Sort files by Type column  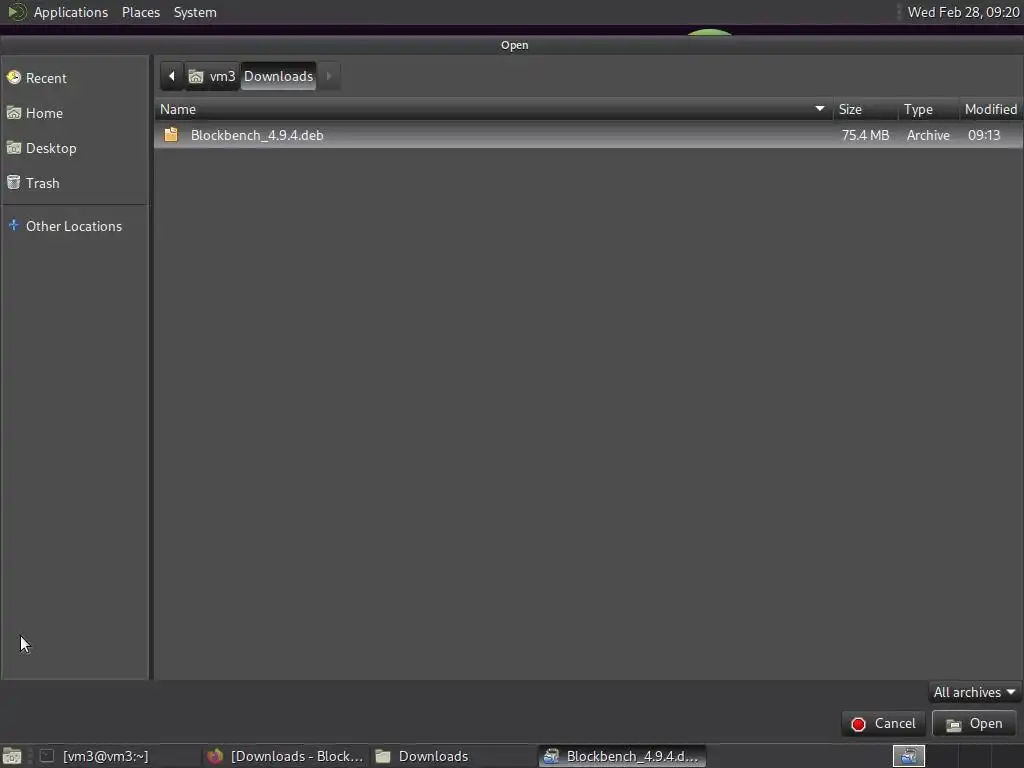928,109
